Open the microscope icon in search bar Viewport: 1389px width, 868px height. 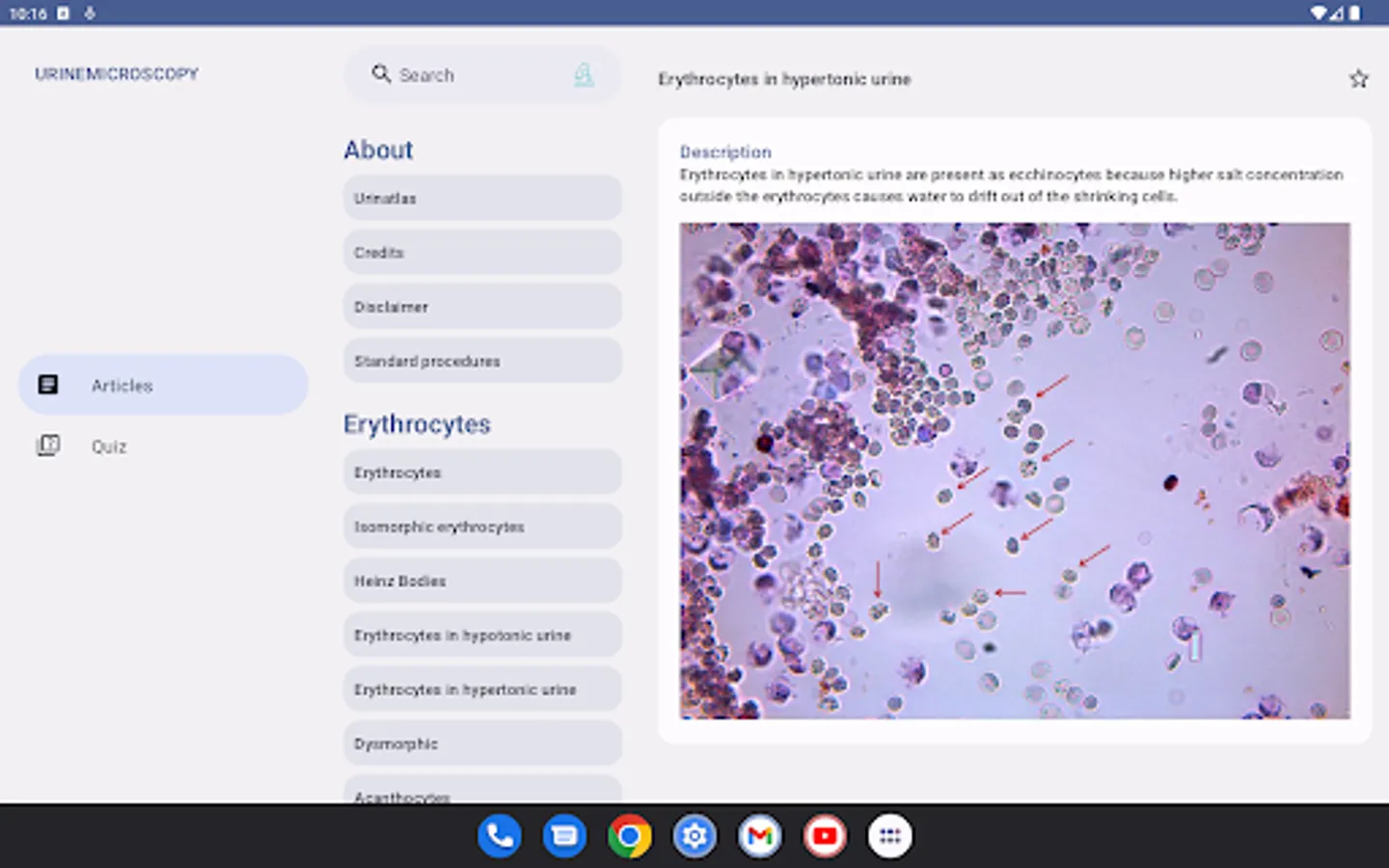coord(585,74)
